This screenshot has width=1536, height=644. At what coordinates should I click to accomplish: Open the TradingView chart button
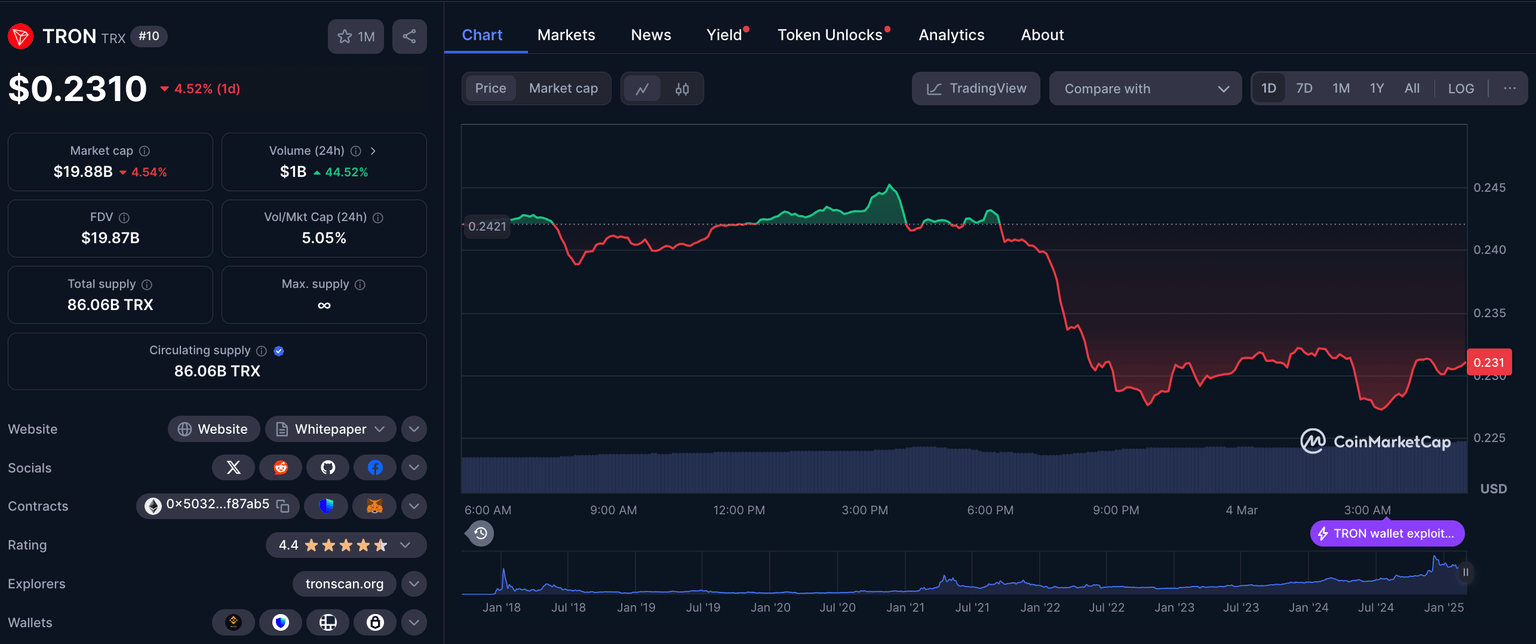click(976, 89)
